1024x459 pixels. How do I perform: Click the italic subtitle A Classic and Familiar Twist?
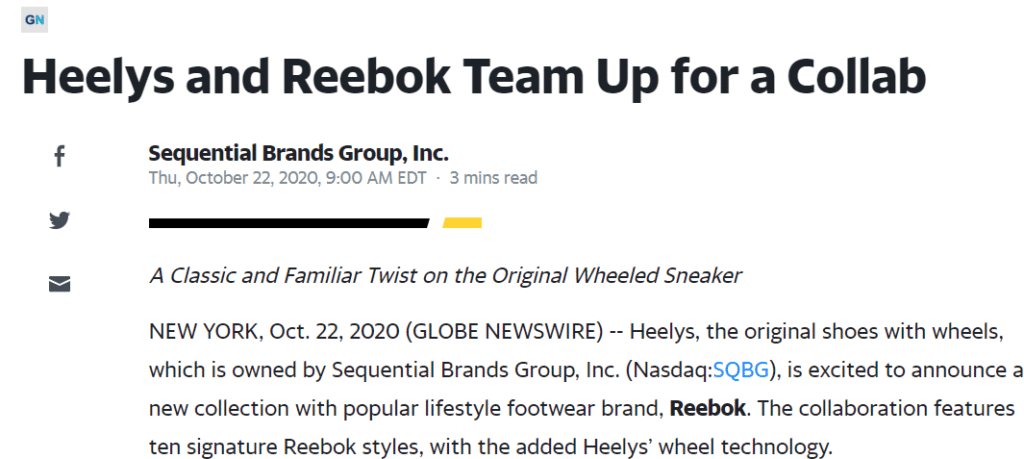click(445, 276)
